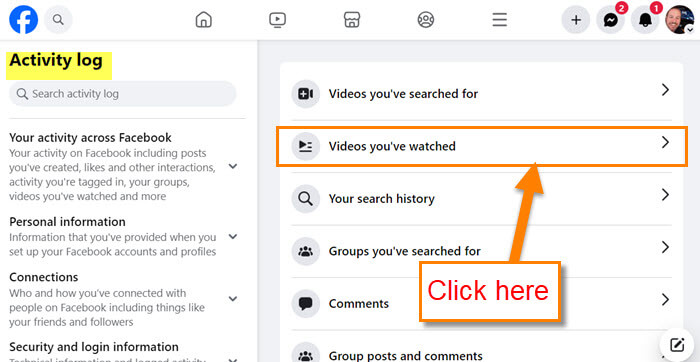Image resolution: width=700 pixels, height=362 pixels.
Task: Click the plus Create button
Action: 576,20
